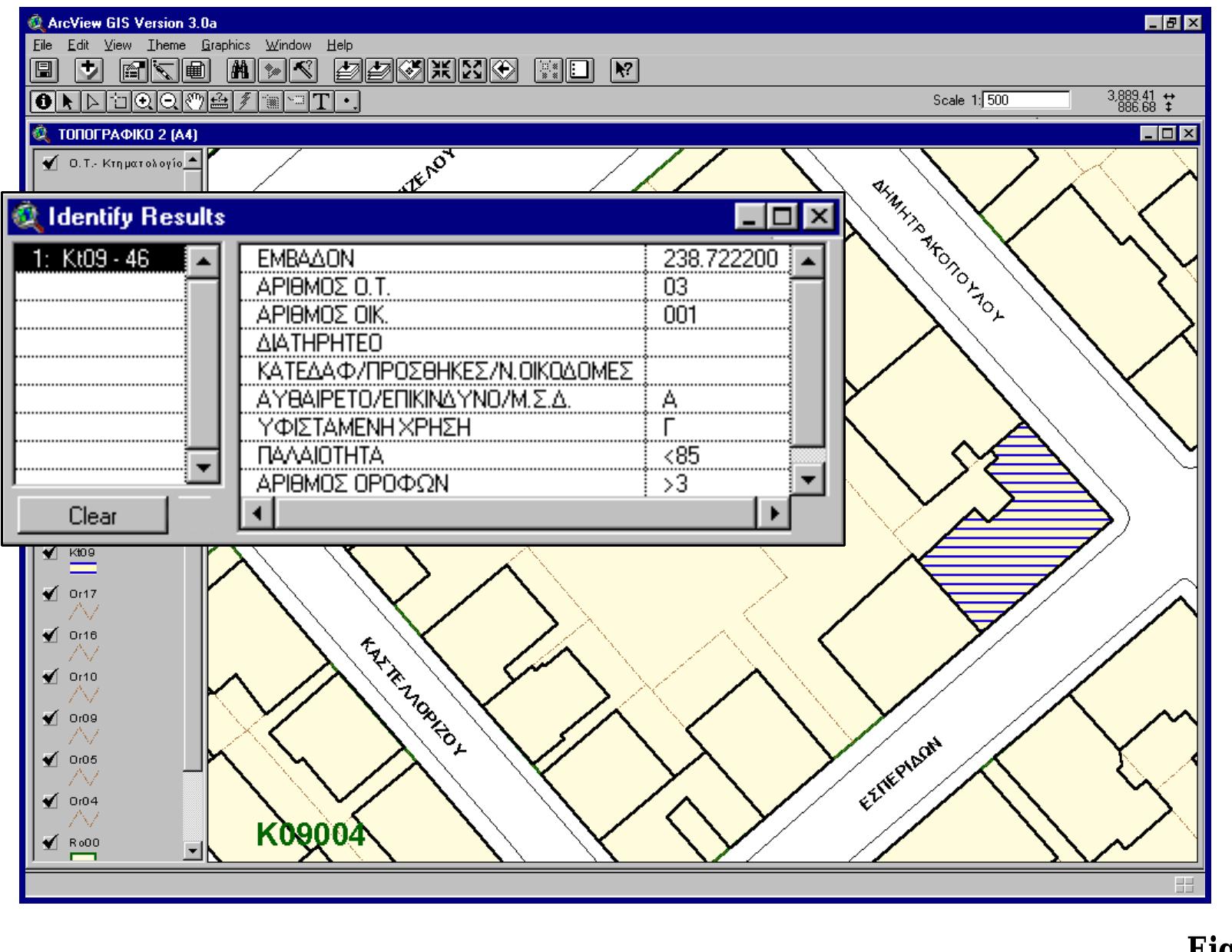Activate the Zoom In tool

point(144,98)
